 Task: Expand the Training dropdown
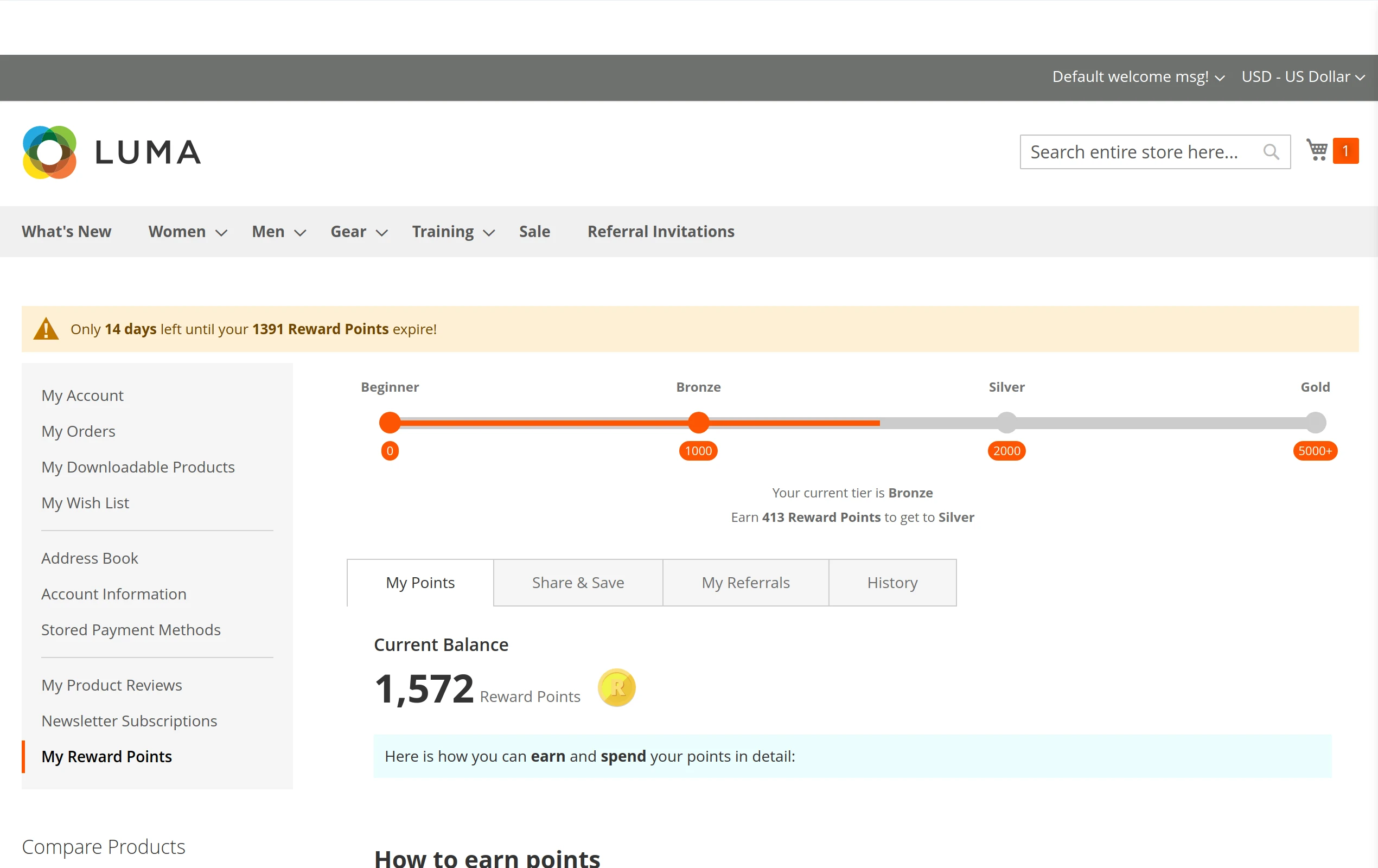(x=488, y=233)
